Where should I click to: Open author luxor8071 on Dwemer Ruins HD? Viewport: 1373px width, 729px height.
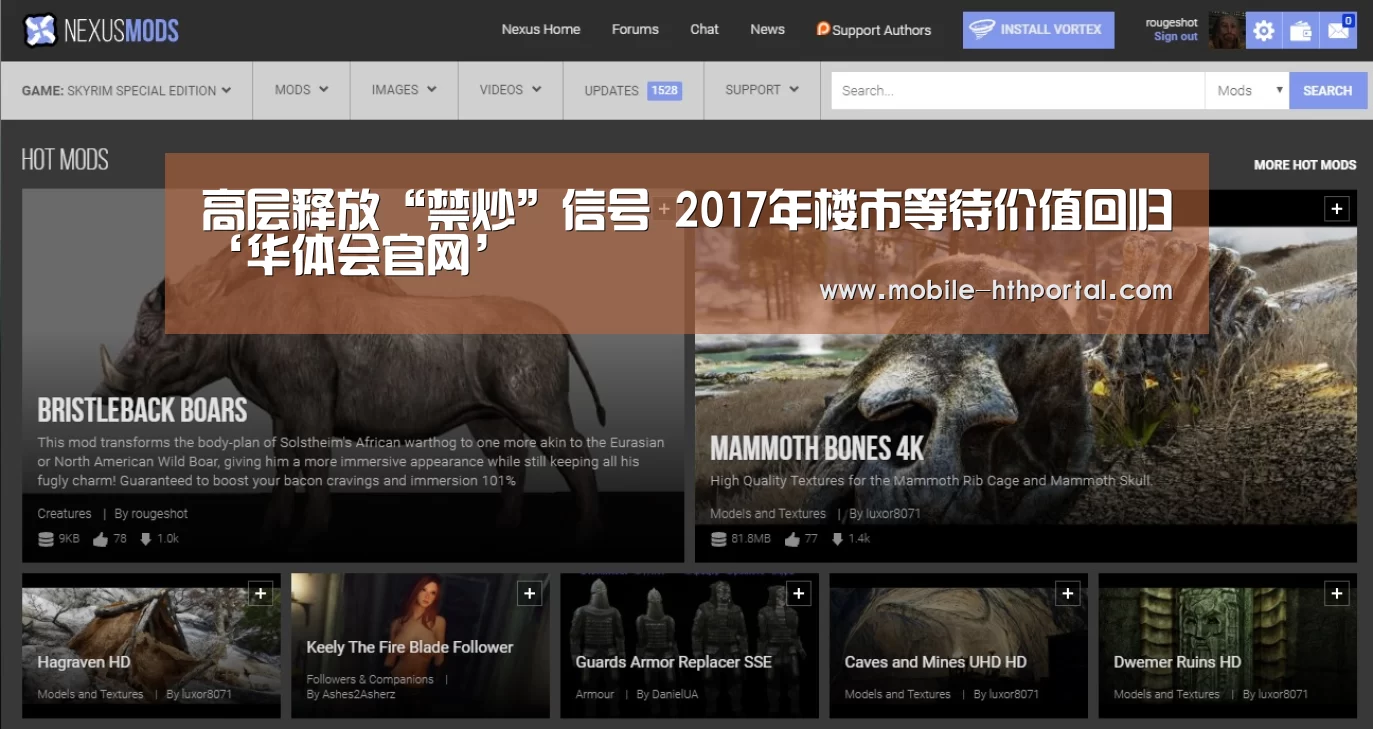pyautogui.click(x=1275, y=694)
